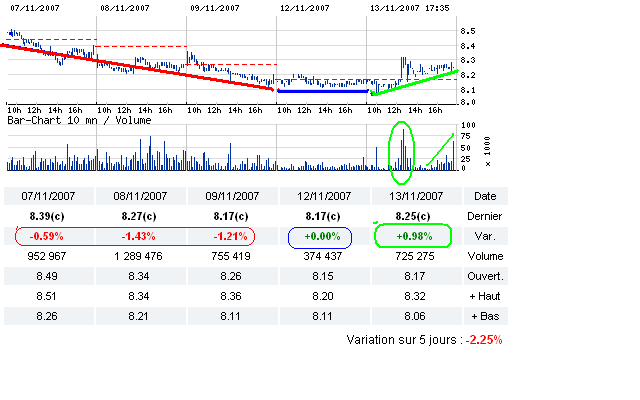Select the 07/11/2007 date cell in the table

(x=48, y=196)
